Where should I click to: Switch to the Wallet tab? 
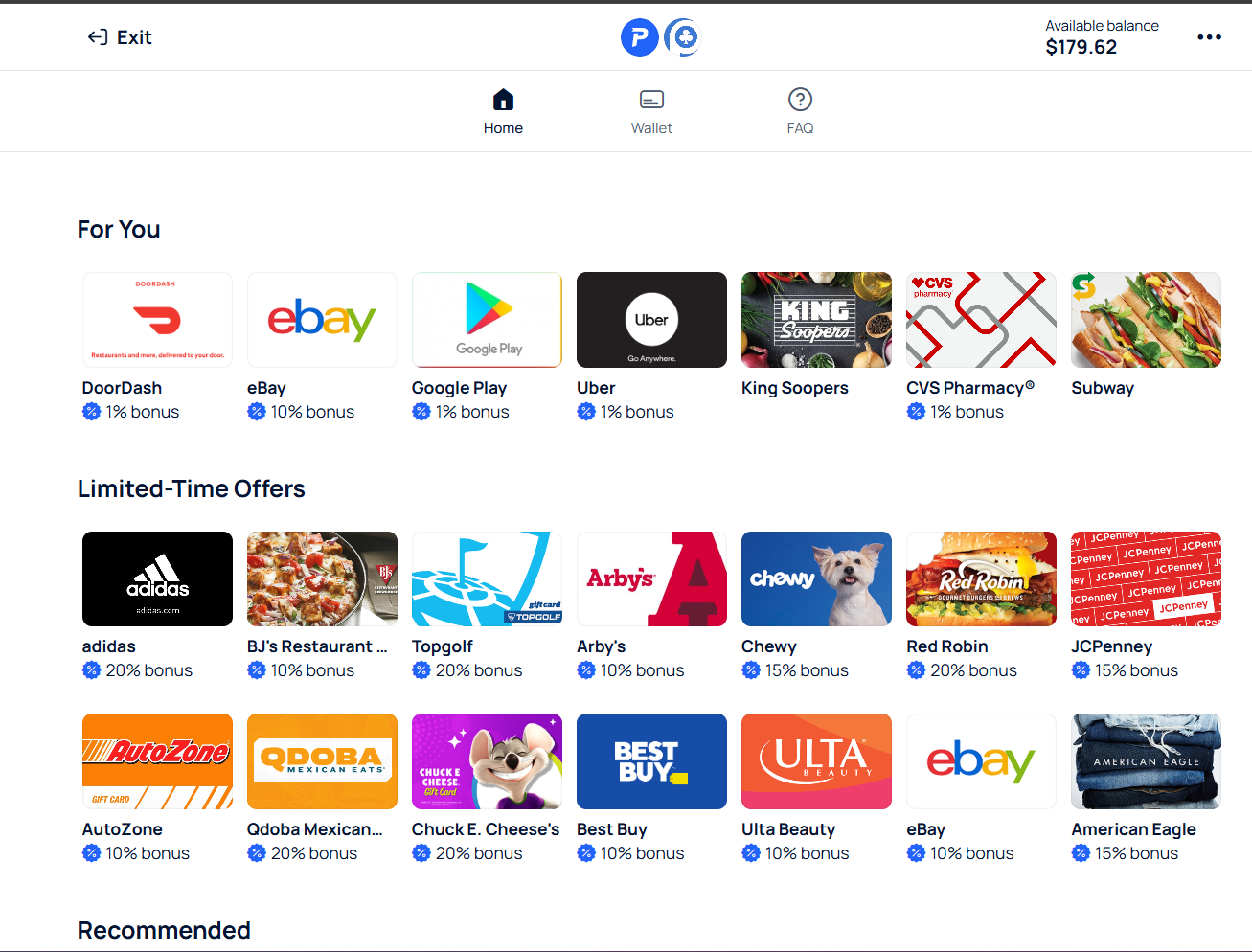[651, 112]
